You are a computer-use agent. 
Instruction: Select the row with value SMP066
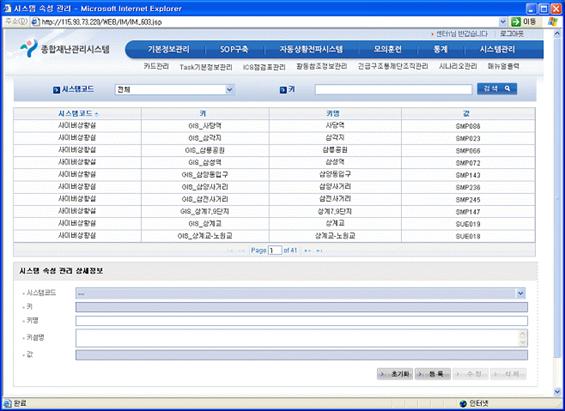pos(275,150)
